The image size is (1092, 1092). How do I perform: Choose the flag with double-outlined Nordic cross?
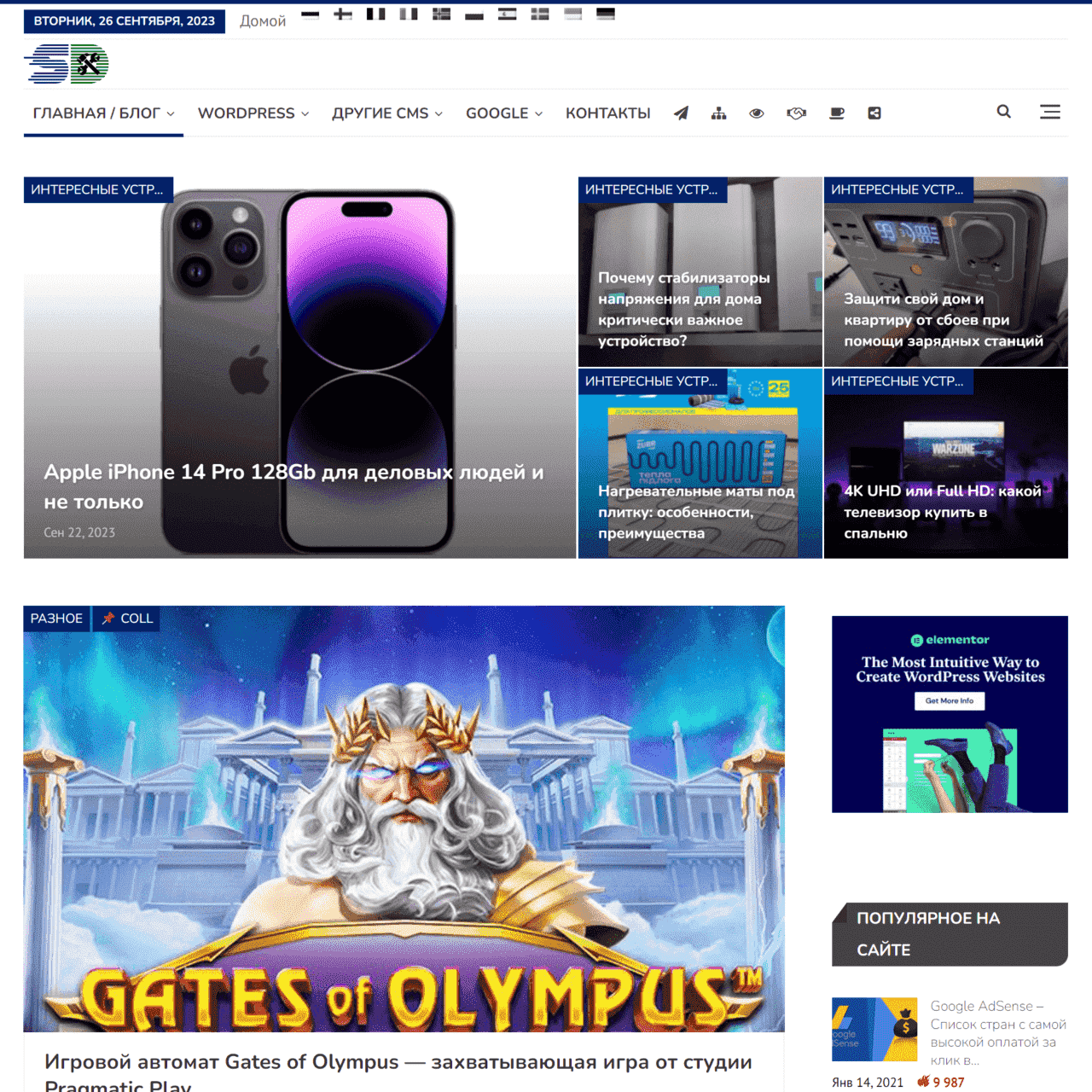click(x=441, y=14)
